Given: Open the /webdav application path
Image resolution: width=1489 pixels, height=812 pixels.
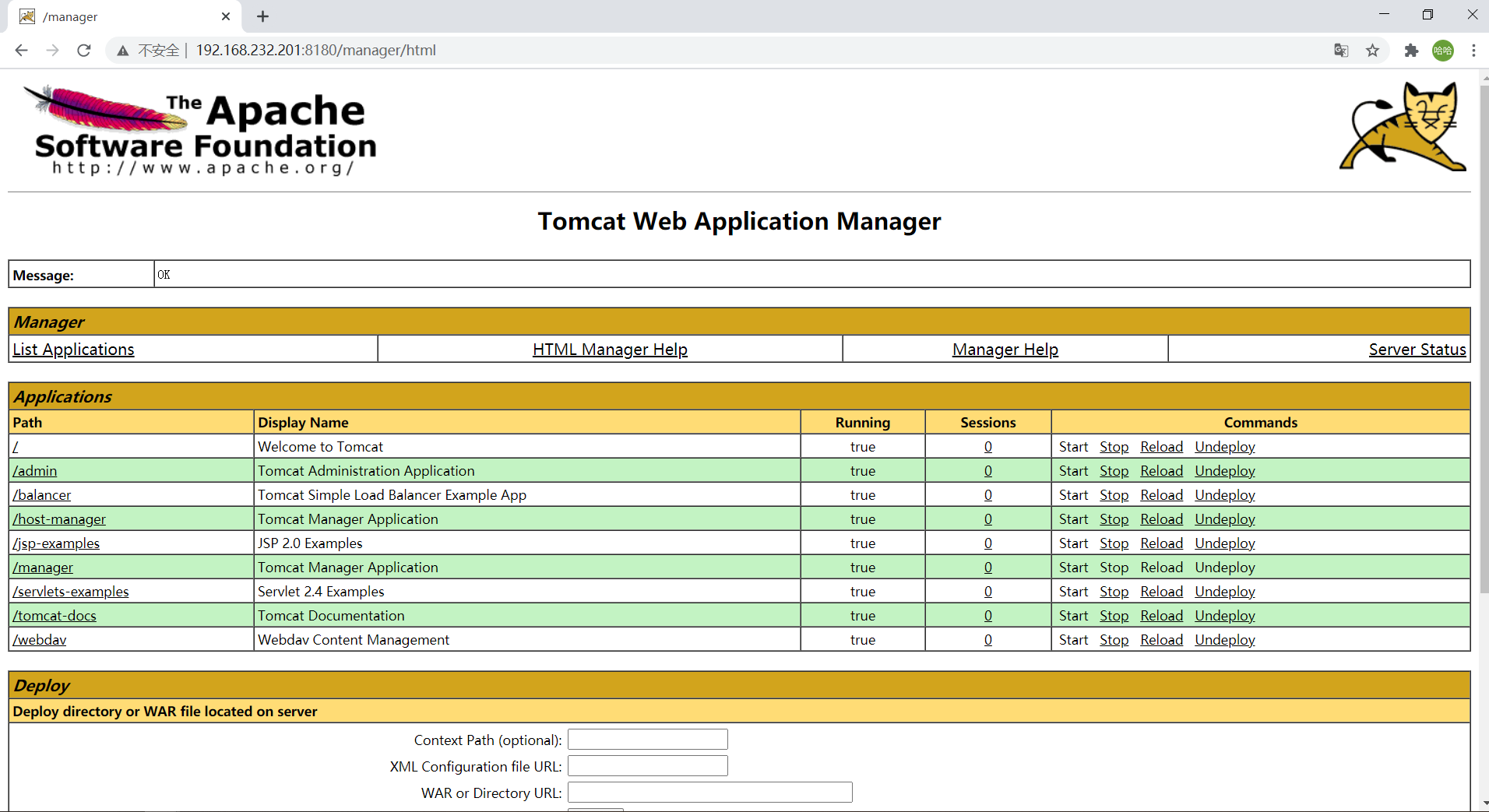Looking at the screenshot, I should (x=40, y=640).
